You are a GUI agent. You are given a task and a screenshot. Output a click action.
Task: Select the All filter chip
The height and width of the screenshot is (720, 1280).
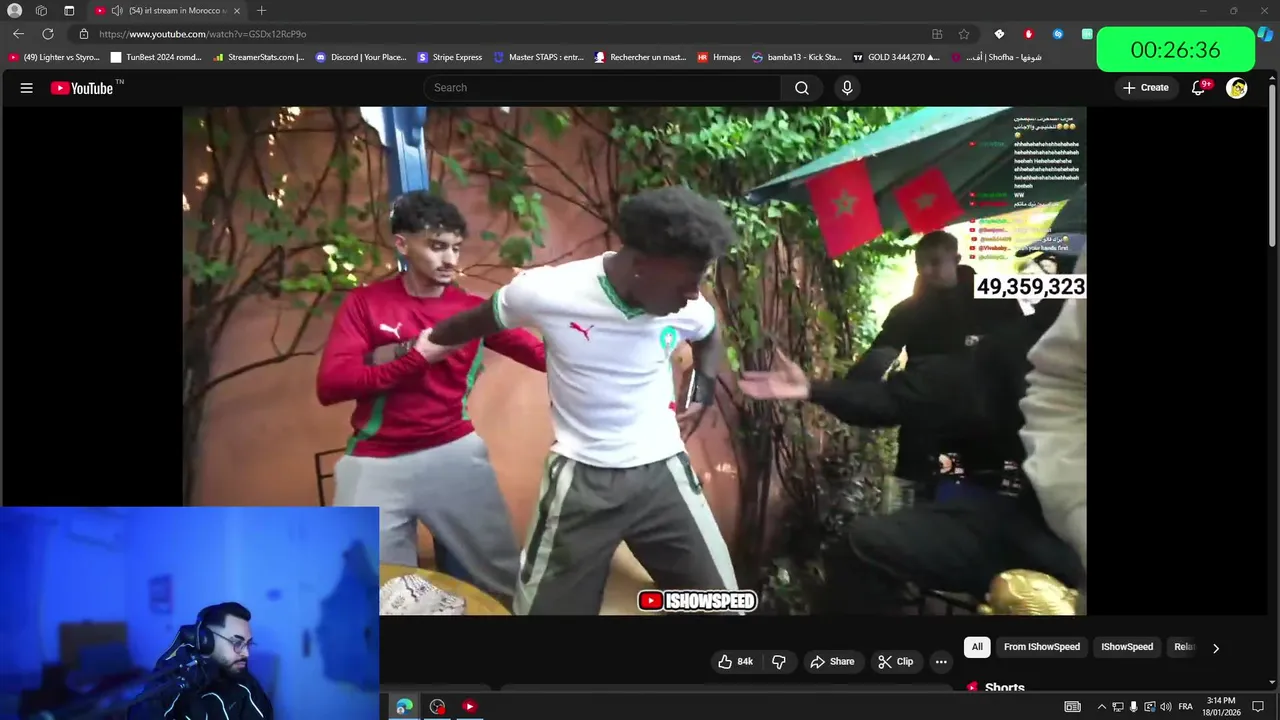(977, 647)
